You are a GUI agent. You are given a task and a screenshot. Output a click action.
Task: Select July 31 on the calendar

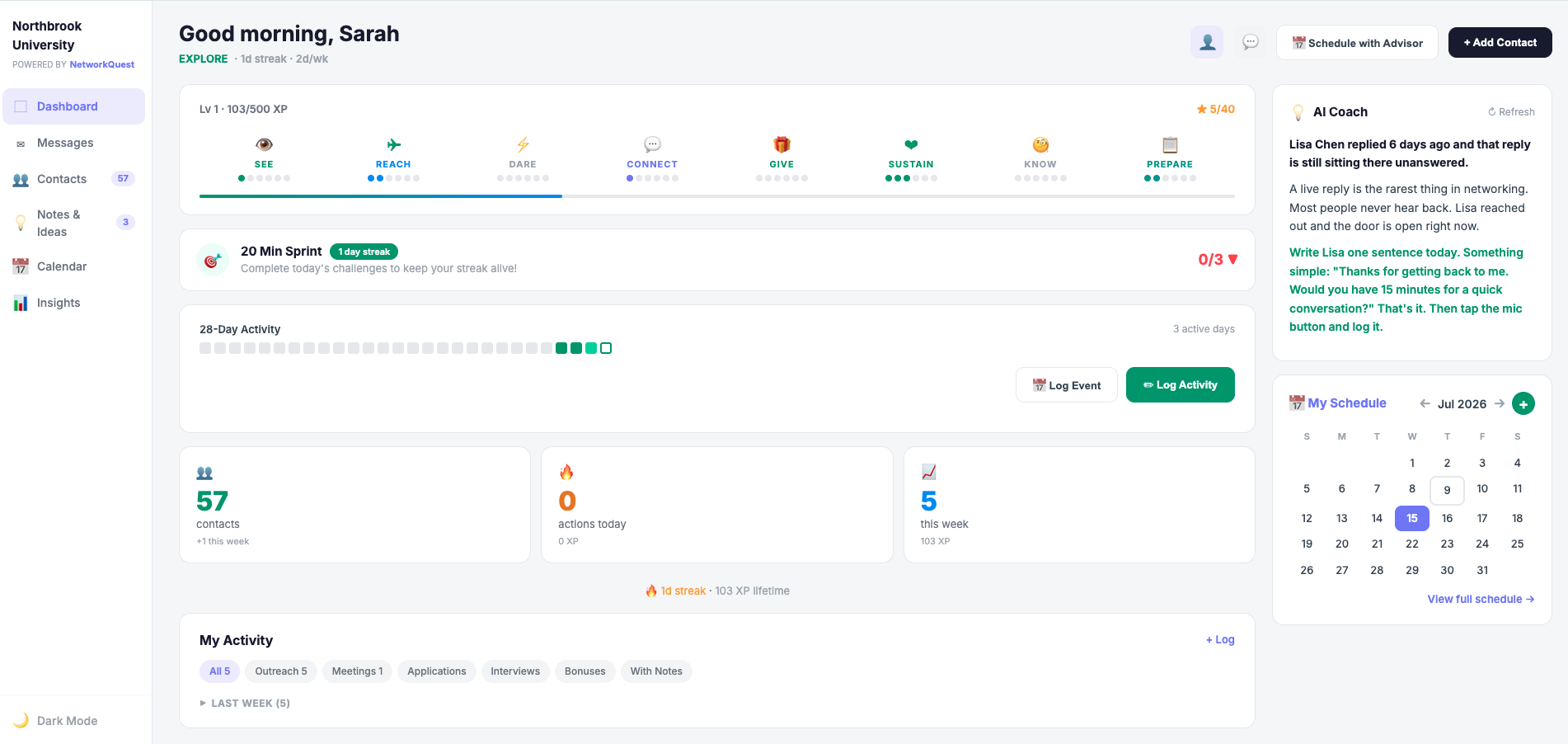(1482, 570)
